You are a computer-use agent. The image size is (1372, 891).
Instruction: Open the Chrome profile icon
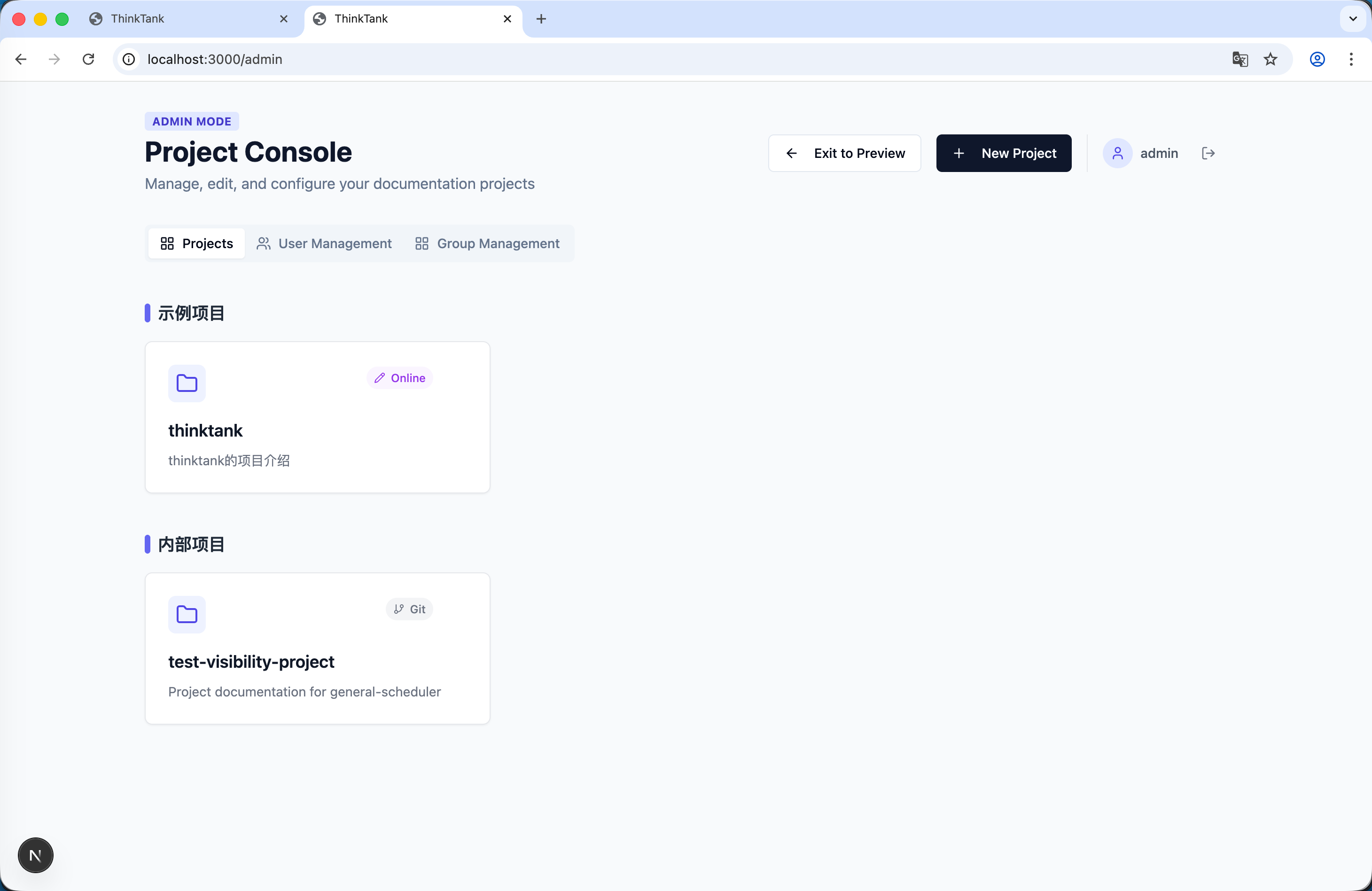(x=1317, y=59)
